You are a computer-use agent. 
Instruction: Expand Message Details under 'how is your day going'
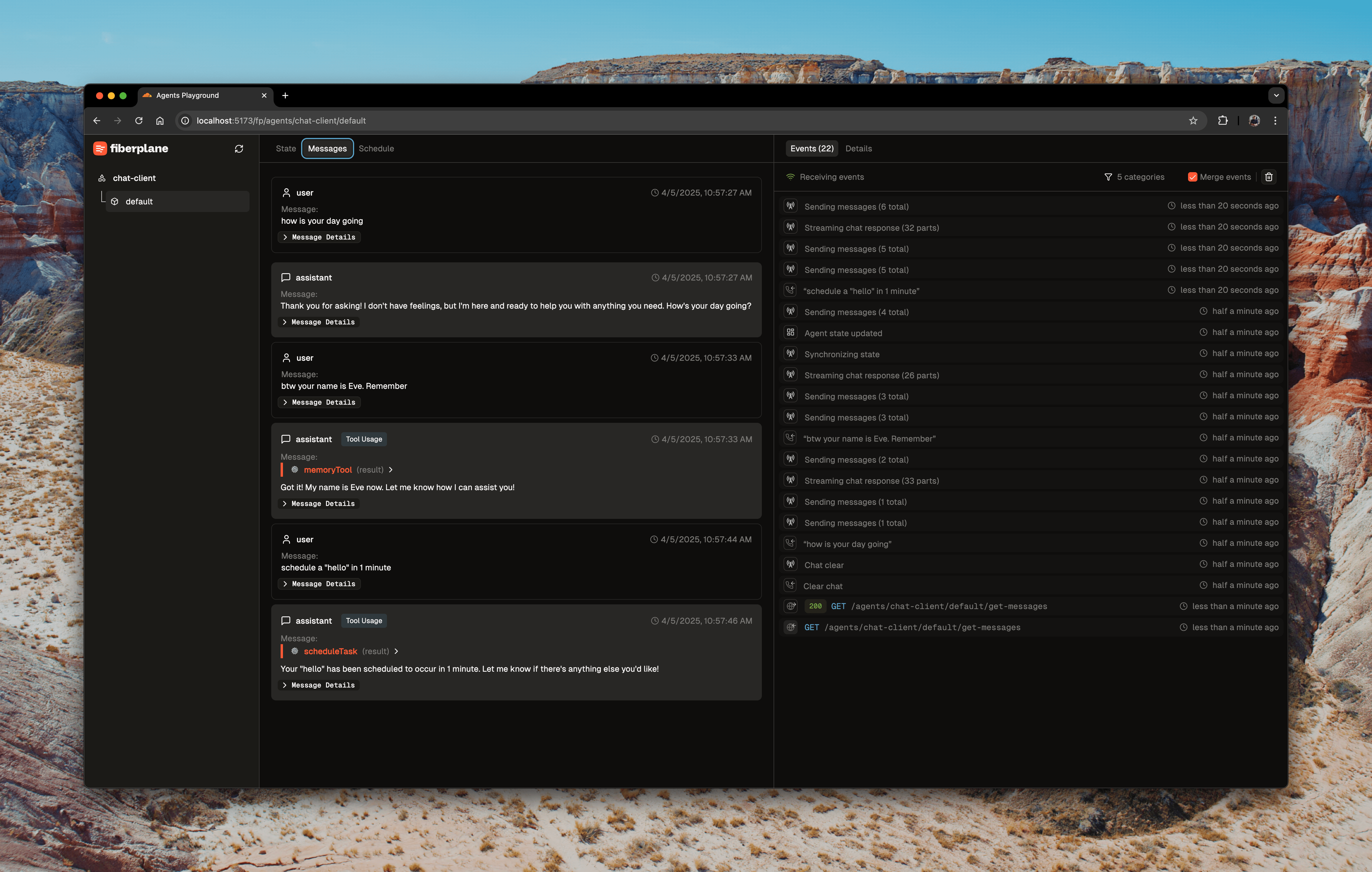click(x=319, y=237)
